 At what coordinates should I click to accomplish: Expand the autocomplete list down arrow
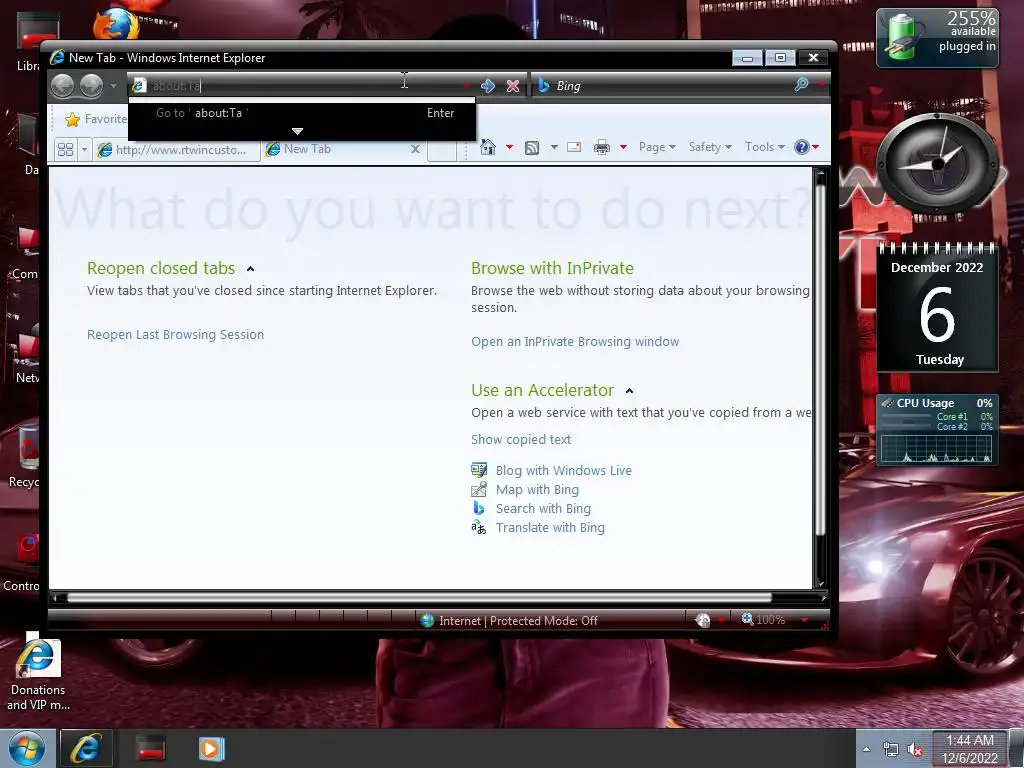297,131
